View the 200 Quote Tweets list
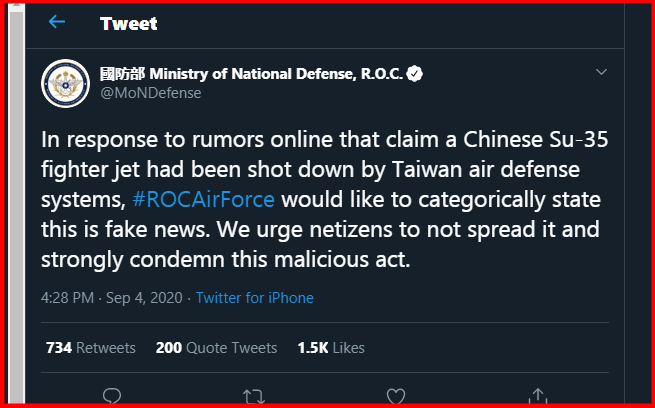The height and width of the screenshot is (408, 655). click(216, 347)
